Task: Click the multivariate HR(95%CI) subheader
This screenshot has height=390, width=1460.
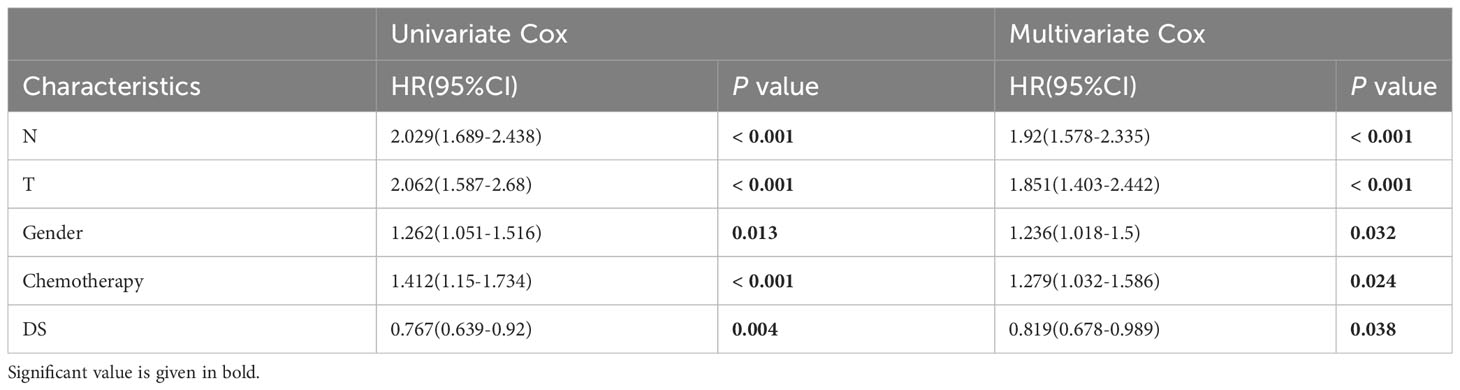Action: point(1074,86)
